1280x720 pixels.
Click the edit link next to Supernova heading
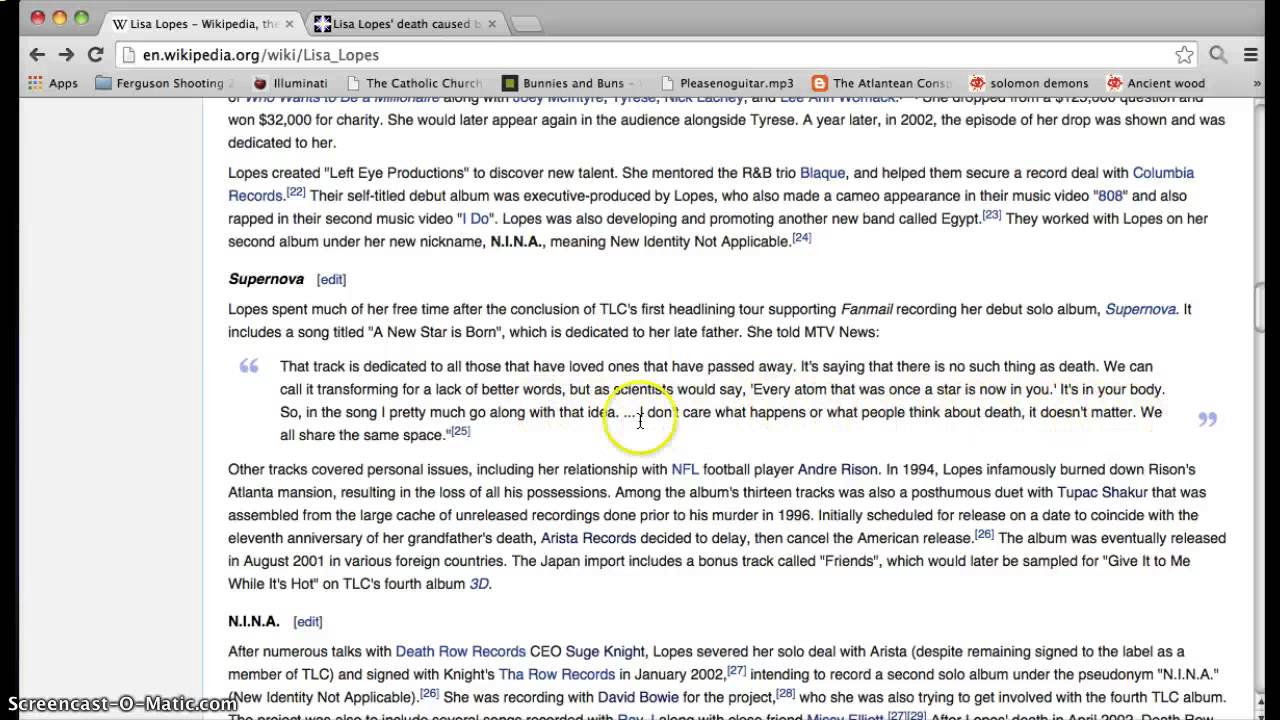click(x=331, y=280)
